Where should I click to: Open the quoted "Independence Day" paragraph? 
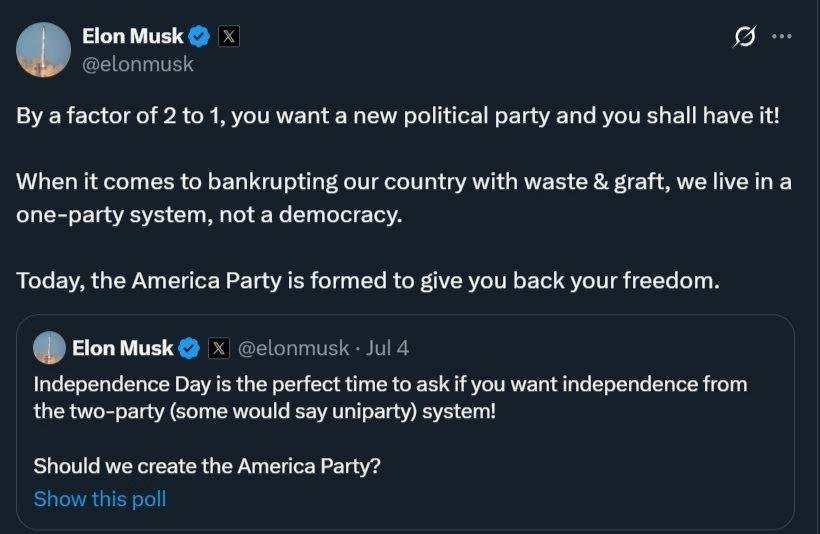point(390,397)
